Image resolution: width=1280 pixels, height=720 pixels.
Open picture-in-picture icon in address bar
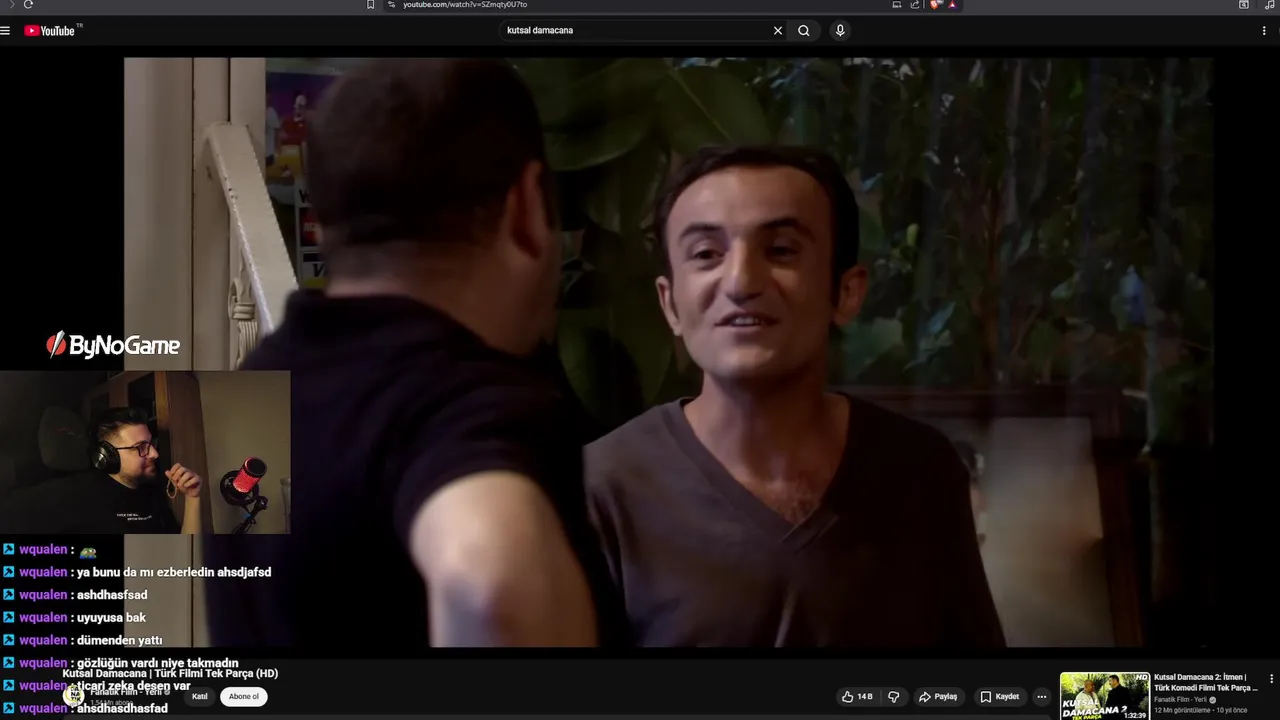897,5
